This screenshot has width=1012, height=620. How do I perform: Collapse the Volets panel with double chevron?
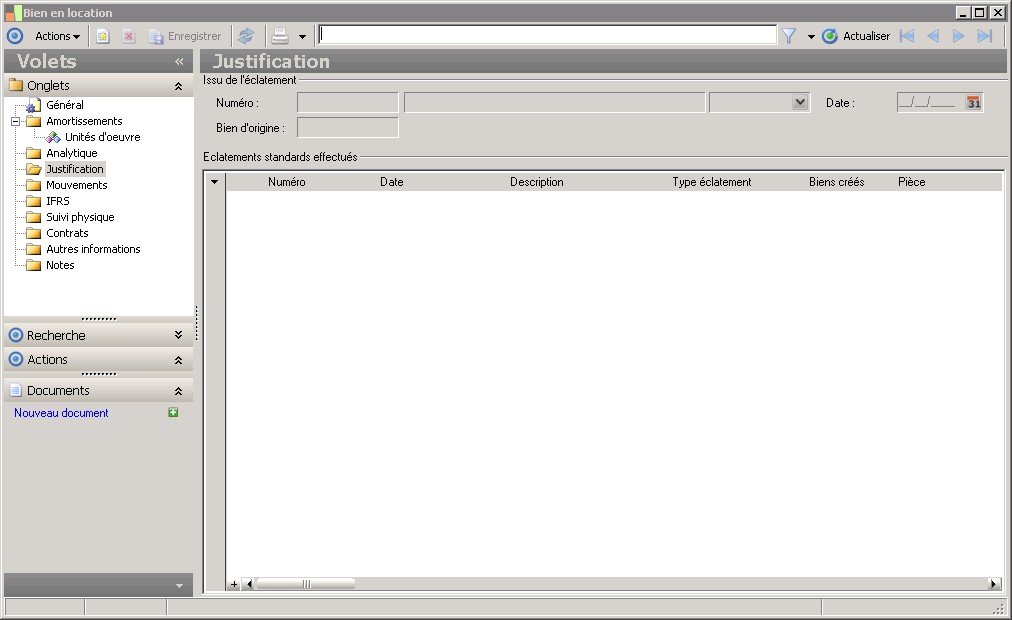pyautogui.click(x=179, y=61)
